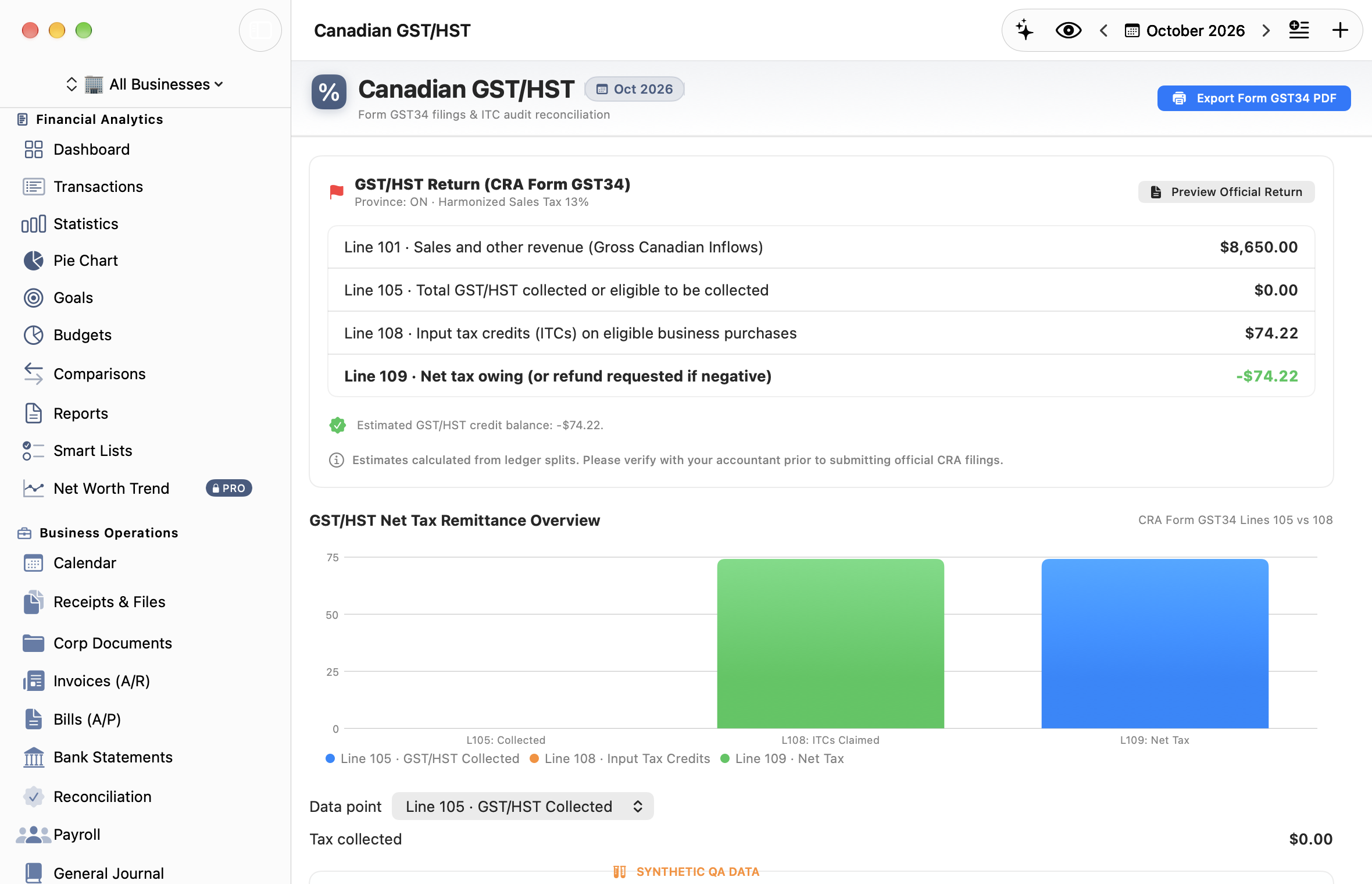Click Preview Official Return button
Image resolution: width=1372 pixels, height=884 pixels.
[x=1226, y=192]
